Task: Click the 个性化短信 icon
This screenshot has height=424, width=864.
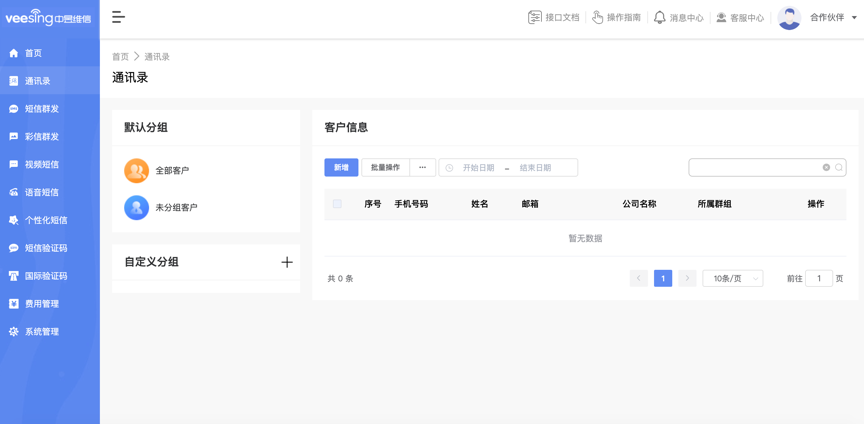Action: 14,220
